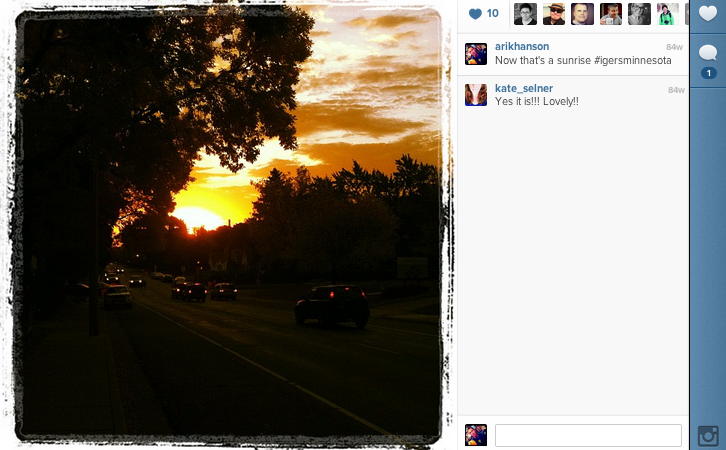Open first liker's avatar with glasses
The height and width of the screenshot is (450, 726).
click(526, 14)
